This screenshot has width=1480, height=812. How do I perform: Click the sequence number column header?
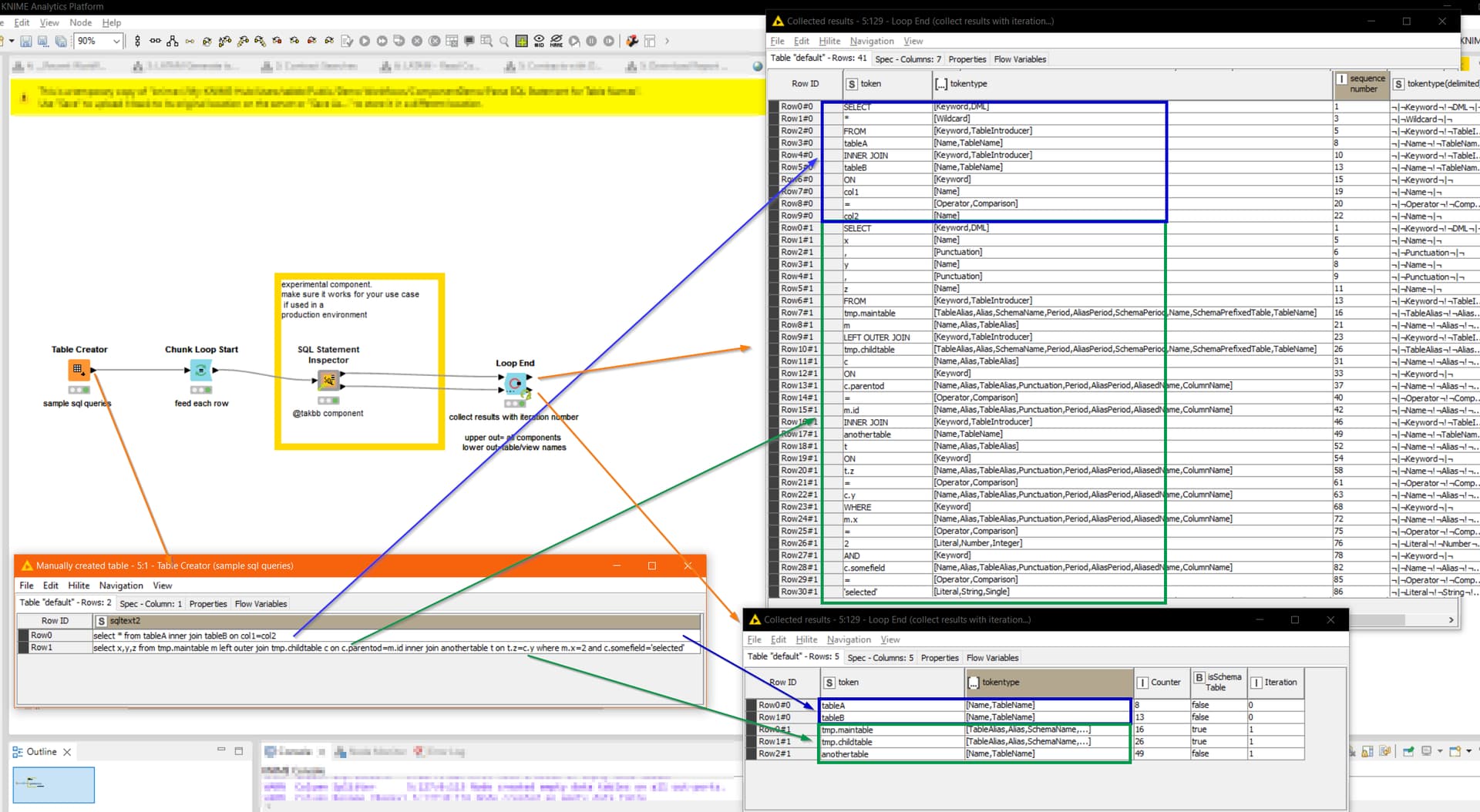coord(1361,84)
